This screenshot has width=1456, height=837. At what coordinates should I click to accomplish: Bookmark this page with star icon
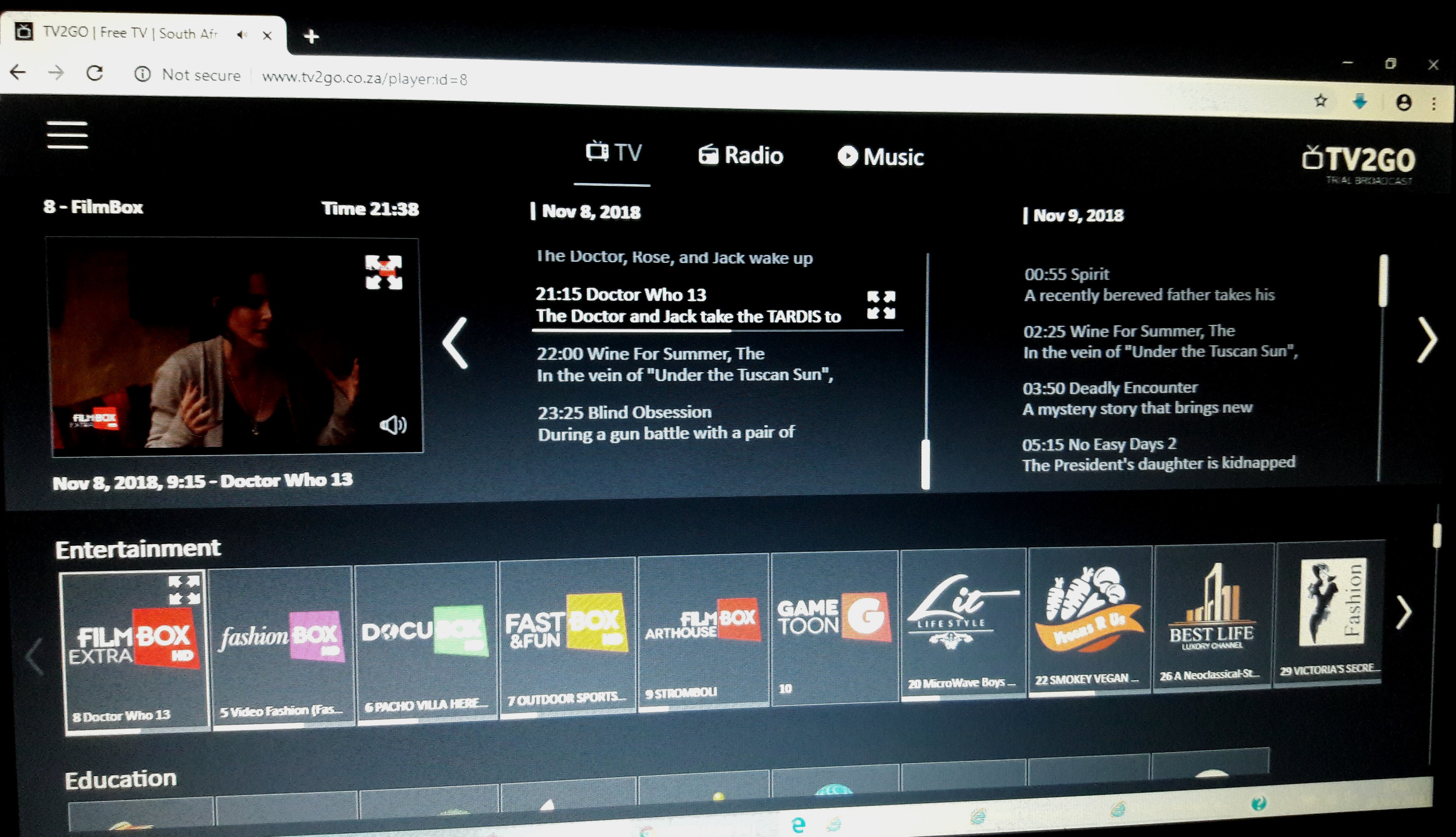point(1320,101)
